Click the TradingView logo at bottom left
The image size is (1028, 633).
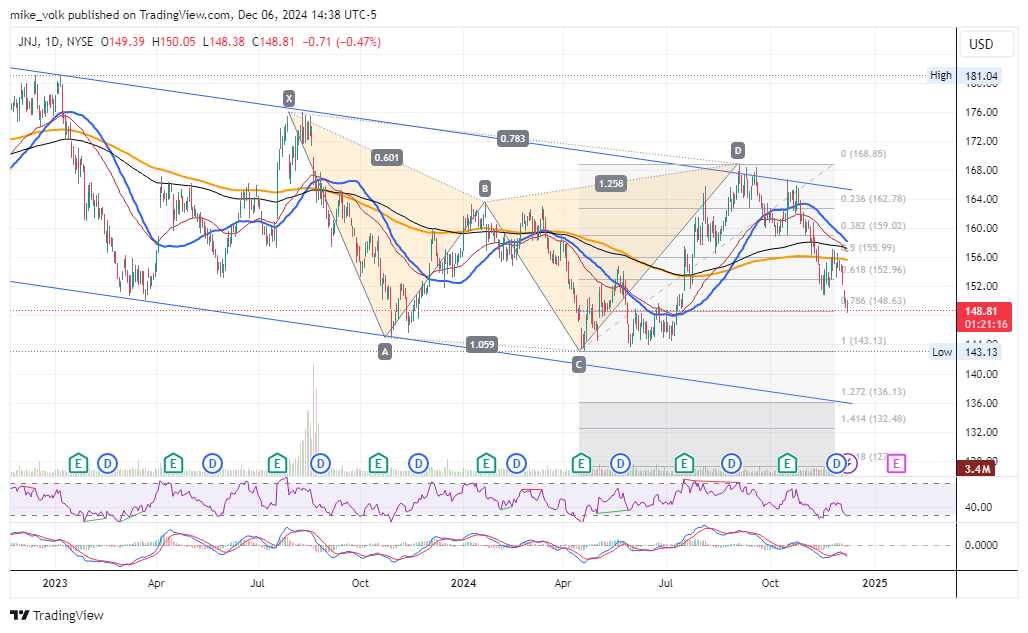coord(57,615)
